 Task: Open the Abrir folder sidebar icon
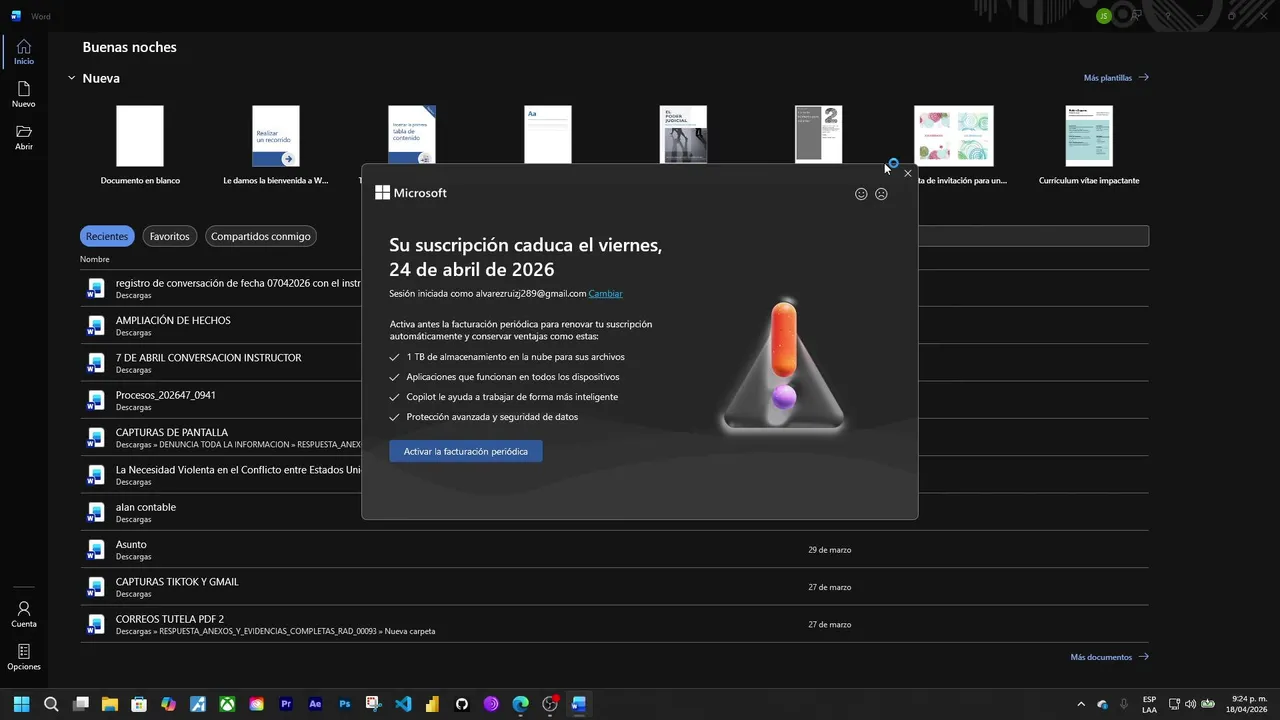pos(24,138)
